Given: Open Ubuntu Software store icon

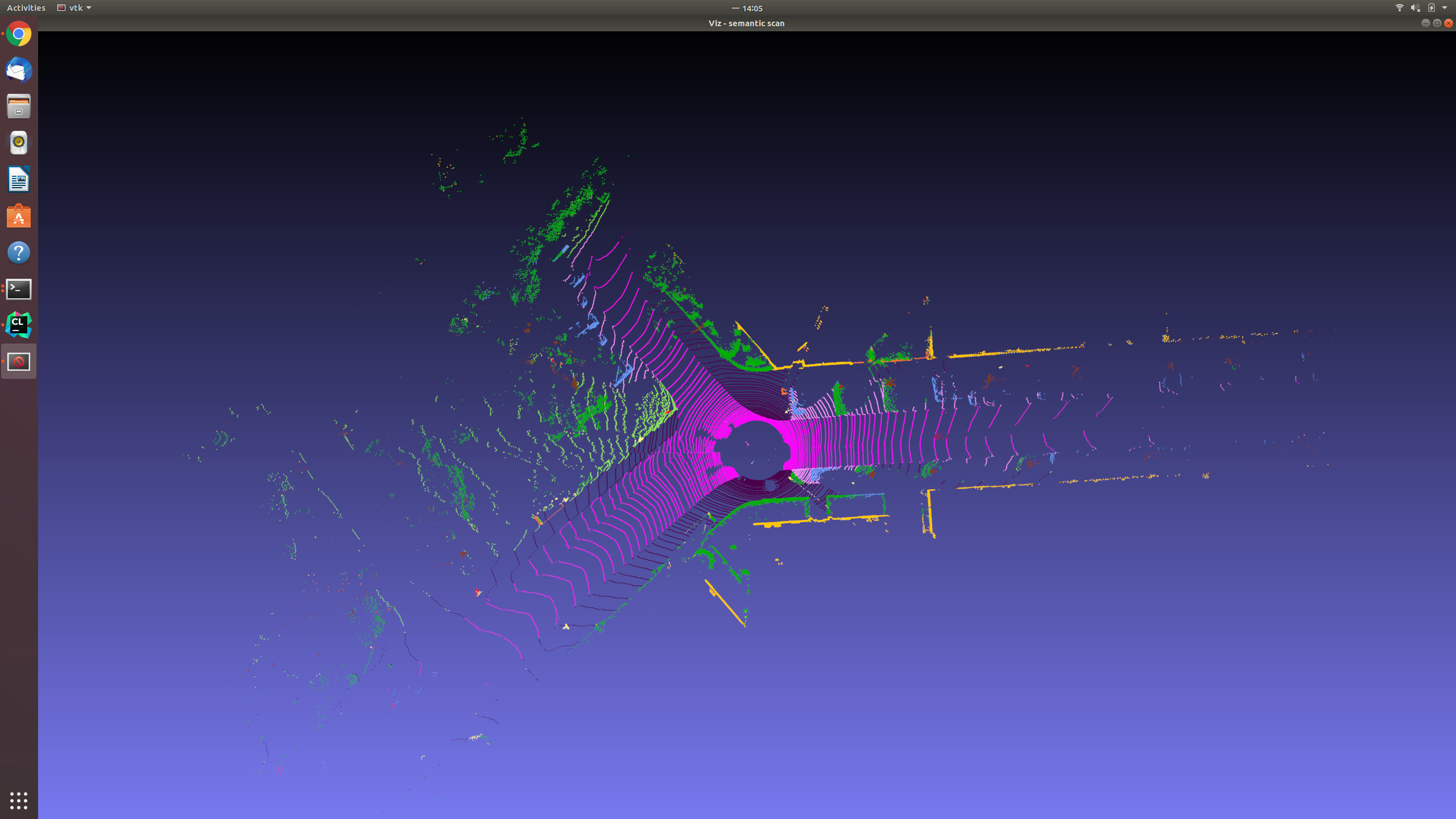Looking at the screenshot, I should 19,216.
